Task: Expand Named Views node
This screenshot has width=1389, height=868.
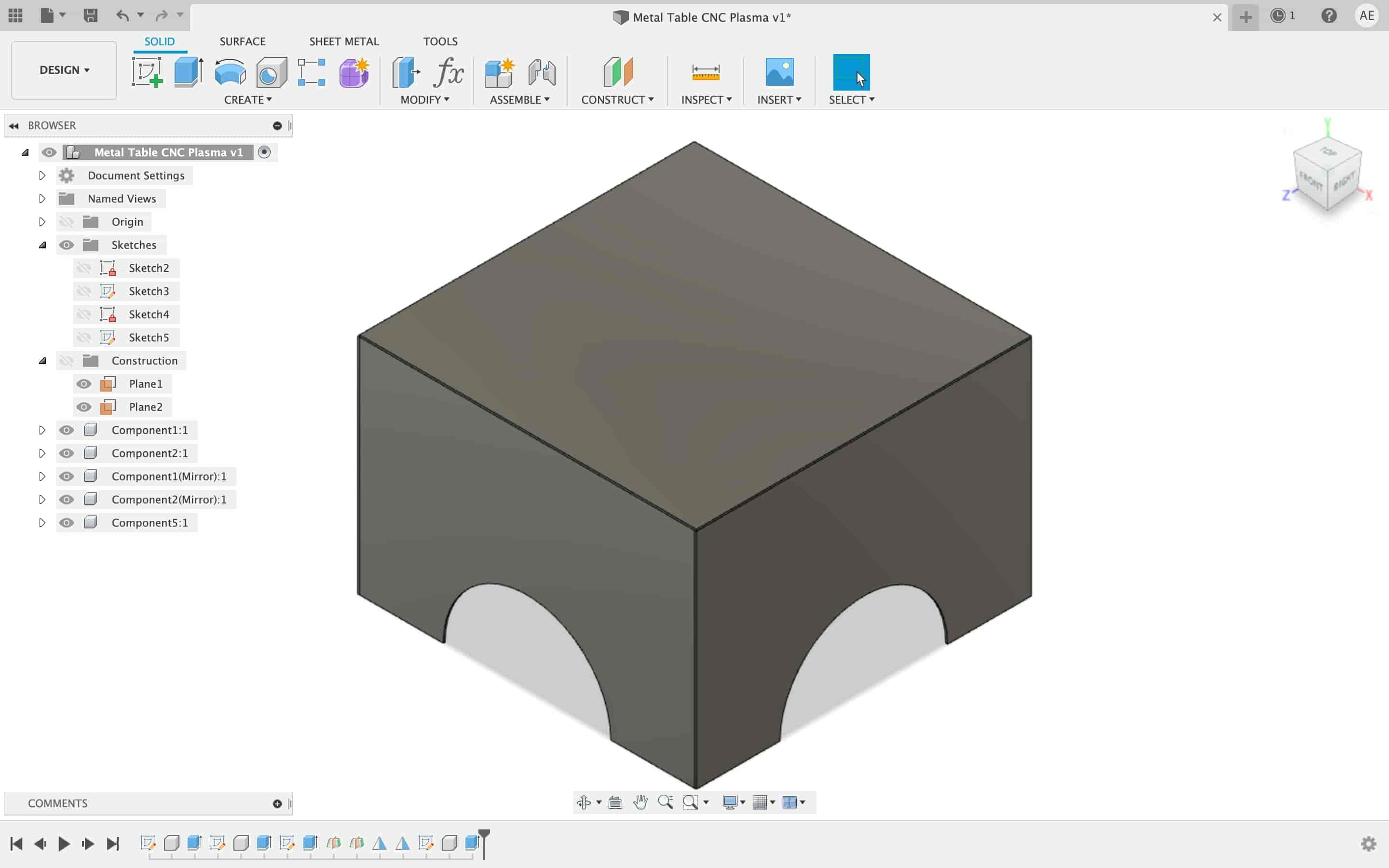Action: 42,199
